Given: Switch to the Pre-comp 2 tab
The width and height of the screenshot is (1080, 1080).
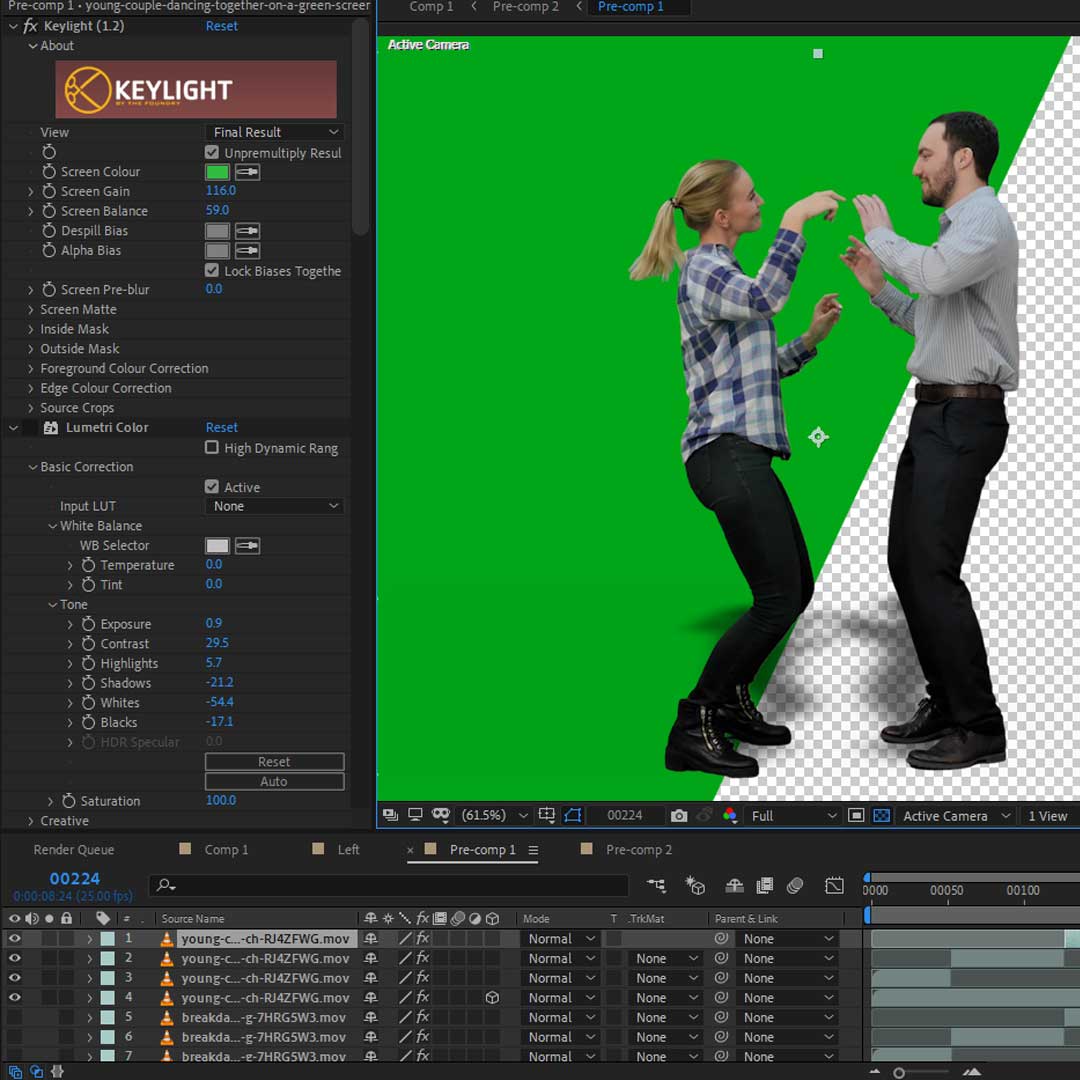Looking at the screenshot, I should point(641,849).
